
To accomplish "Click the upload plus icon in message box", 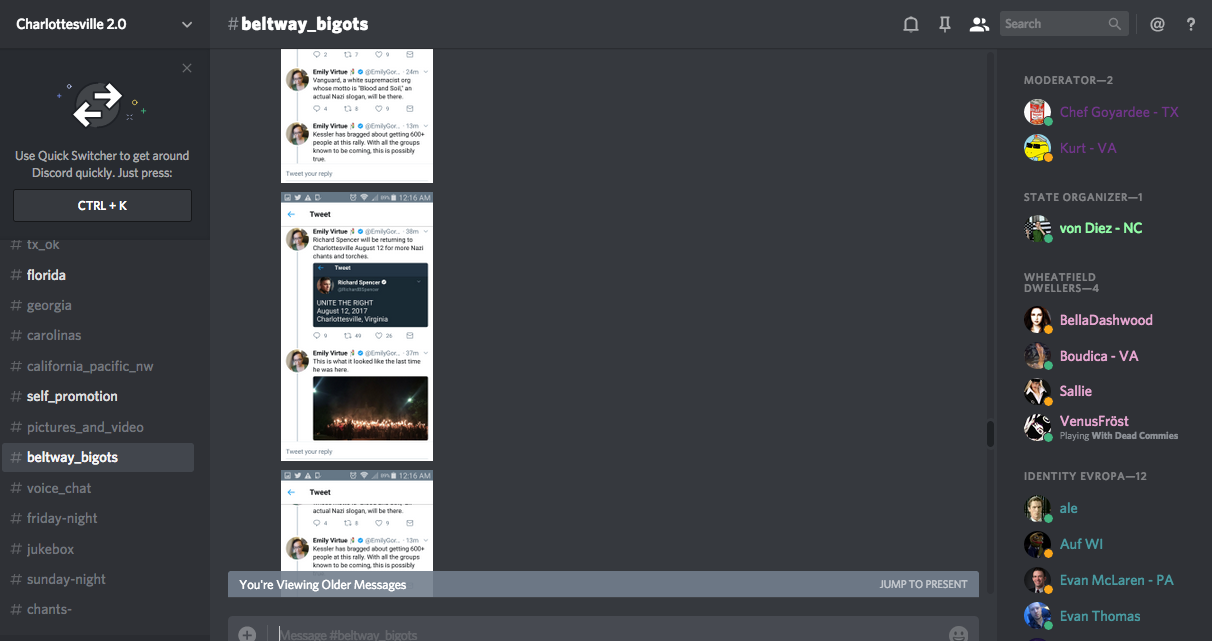I will pos(247,634).
